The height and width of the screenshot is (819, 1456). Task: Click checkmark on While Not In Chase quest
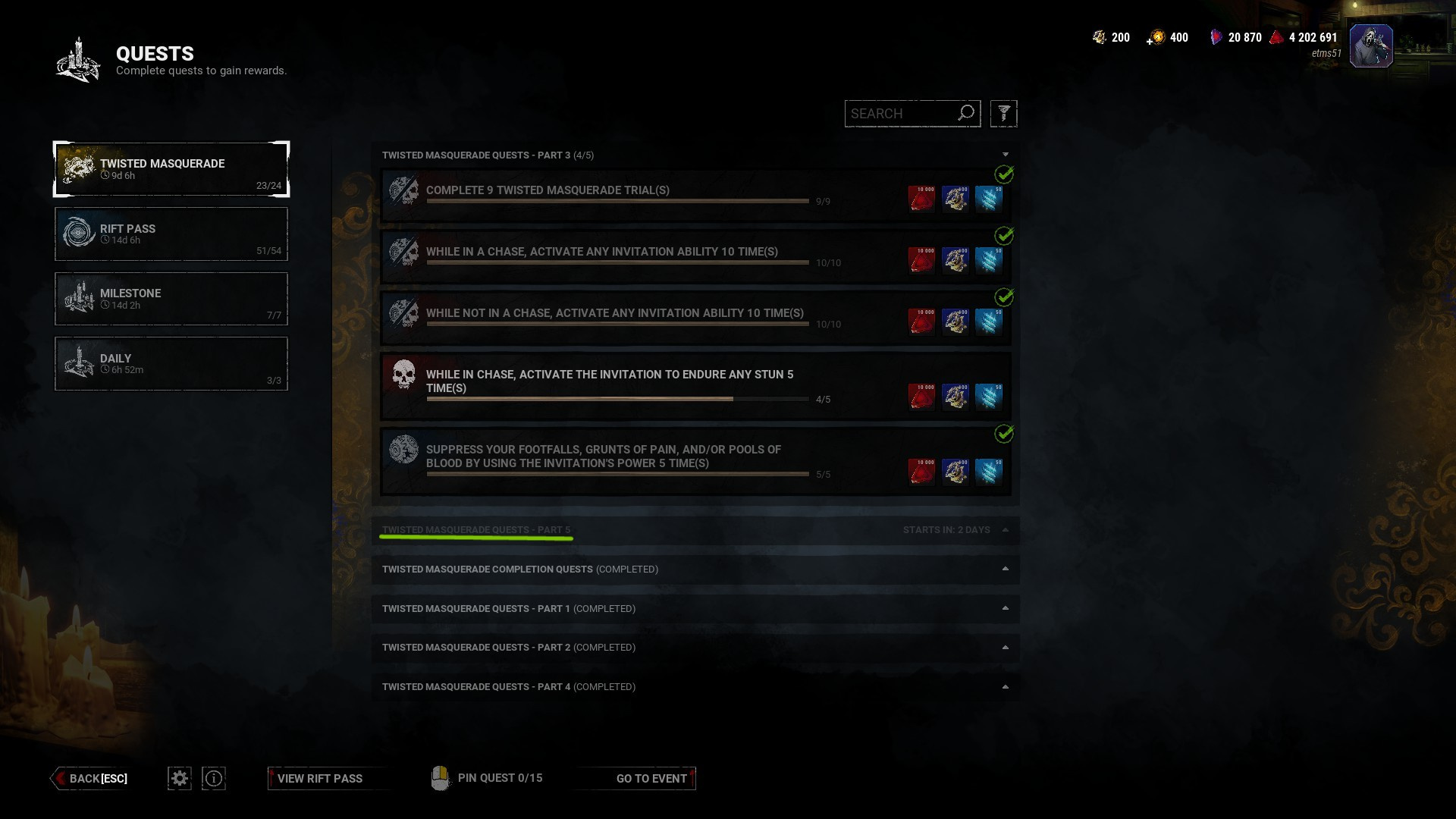coord(1004,297)
